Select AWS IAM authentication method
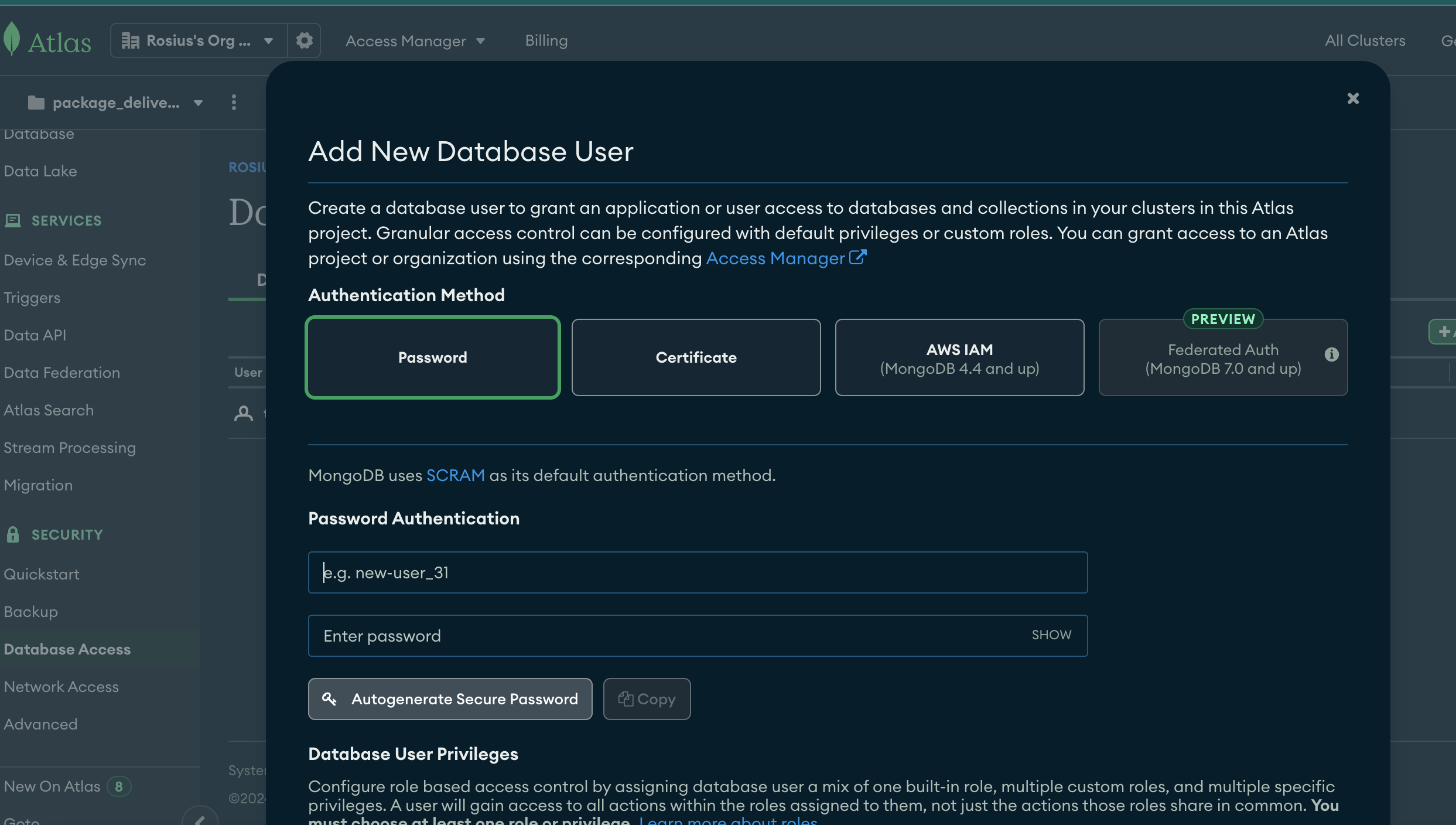The height and width of the screenshot is (825, 1456). point(959,357)
